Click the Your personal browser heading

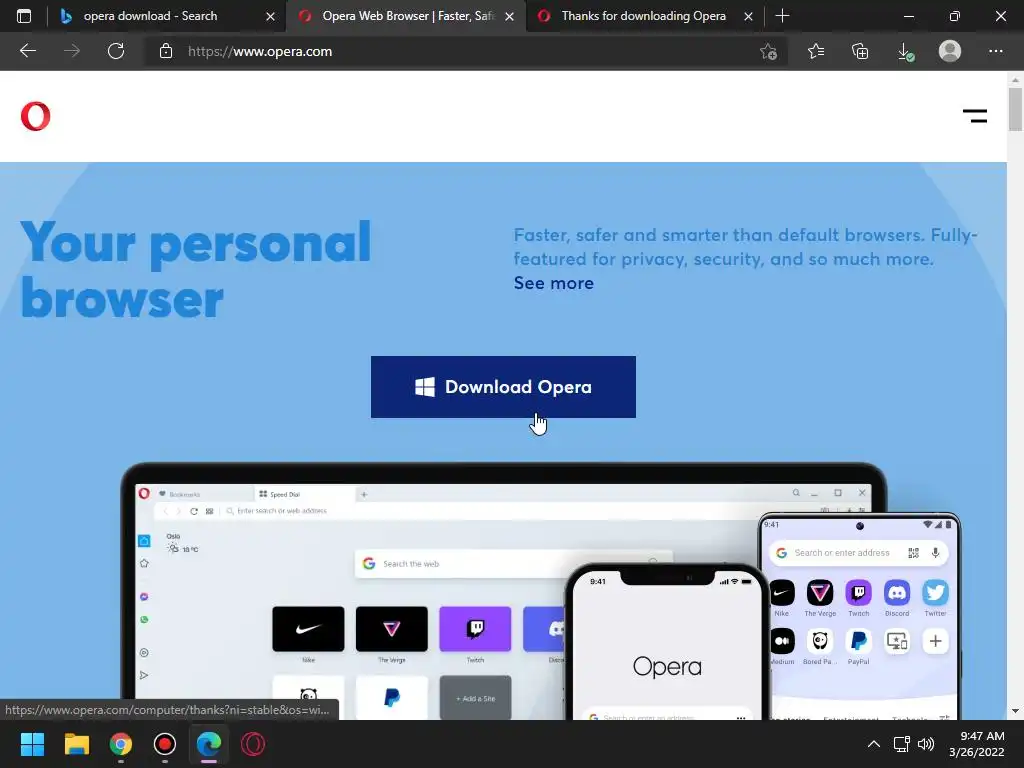[196, 269]
